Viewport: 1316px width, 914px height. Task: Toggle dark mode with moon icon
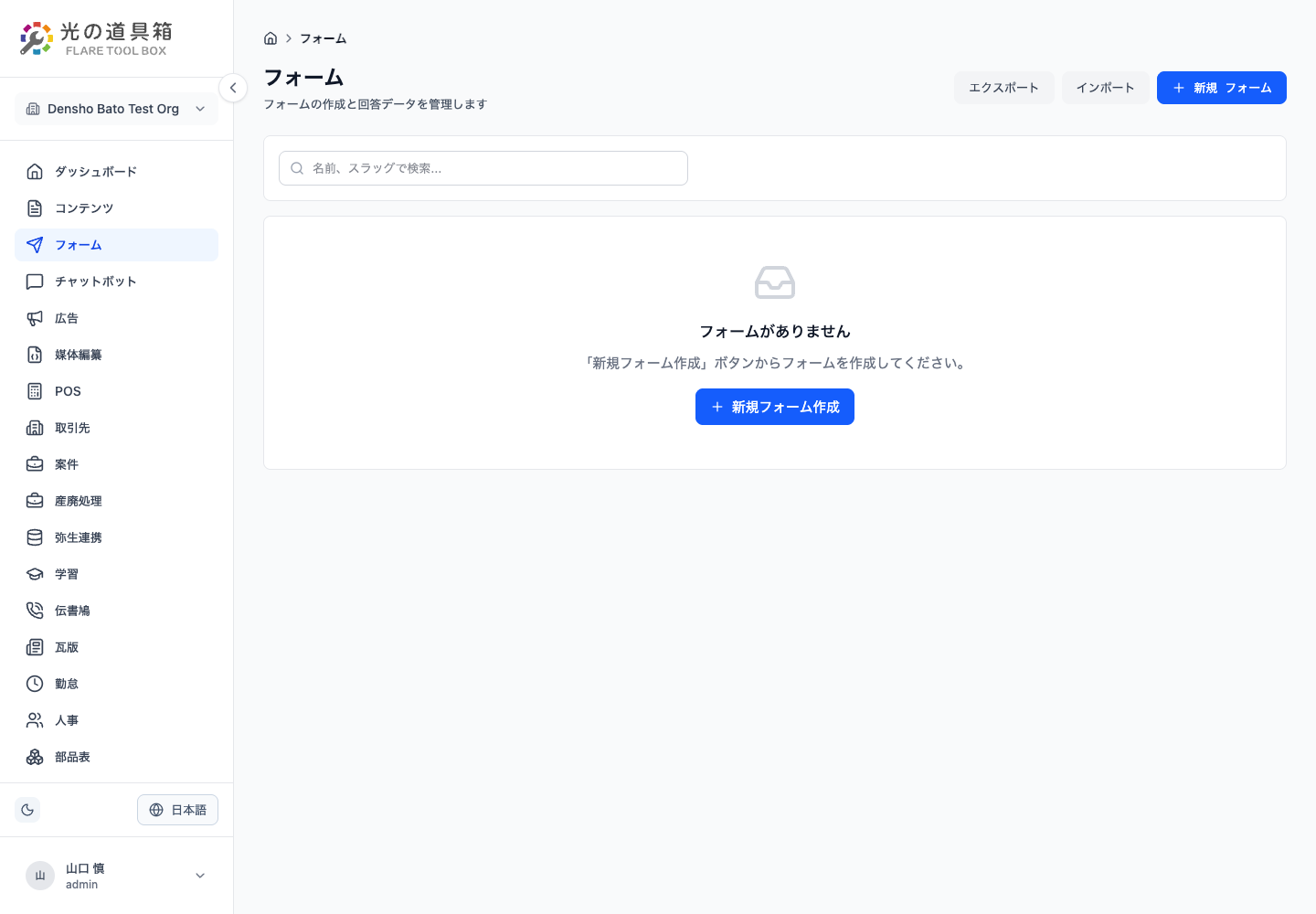pos(27,810)
